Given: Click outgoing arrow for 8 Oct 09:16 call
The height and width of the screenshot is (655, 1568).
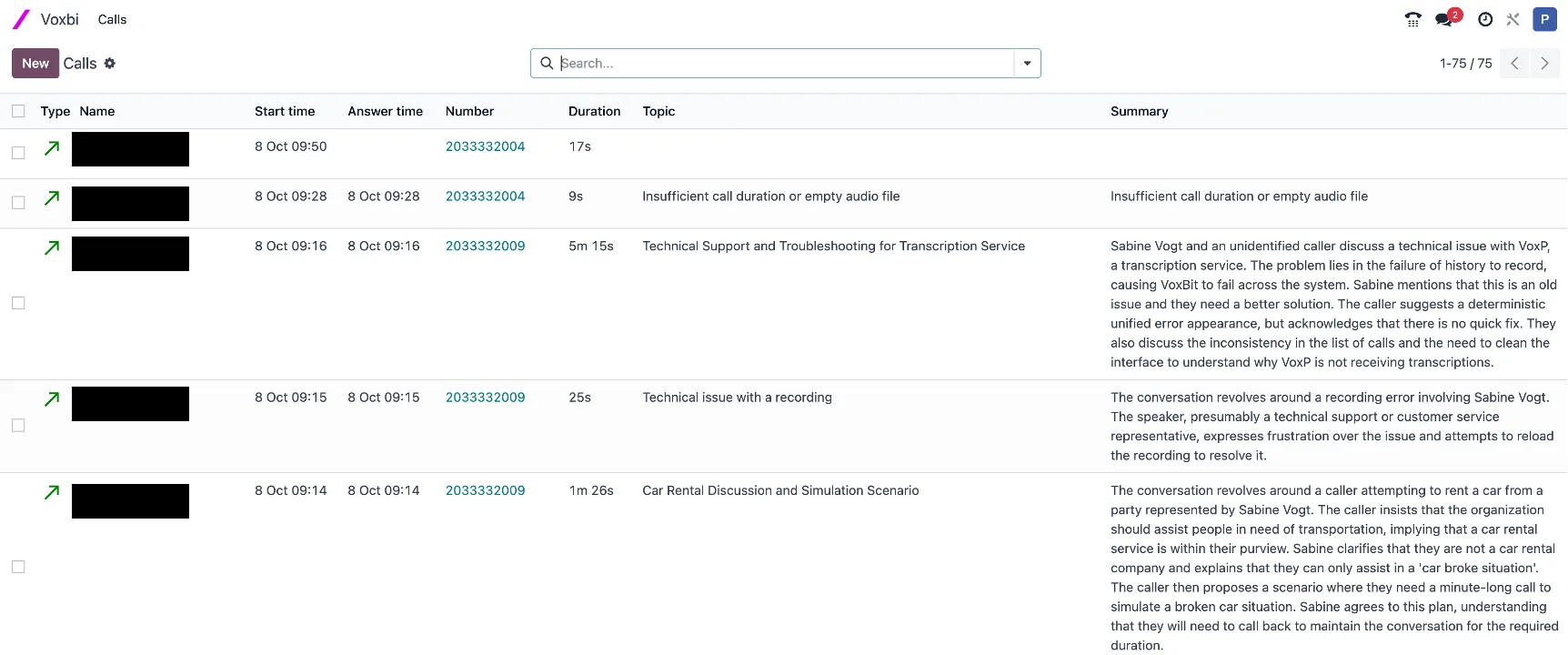Looking at the screenshot, I should click(52, 247).
